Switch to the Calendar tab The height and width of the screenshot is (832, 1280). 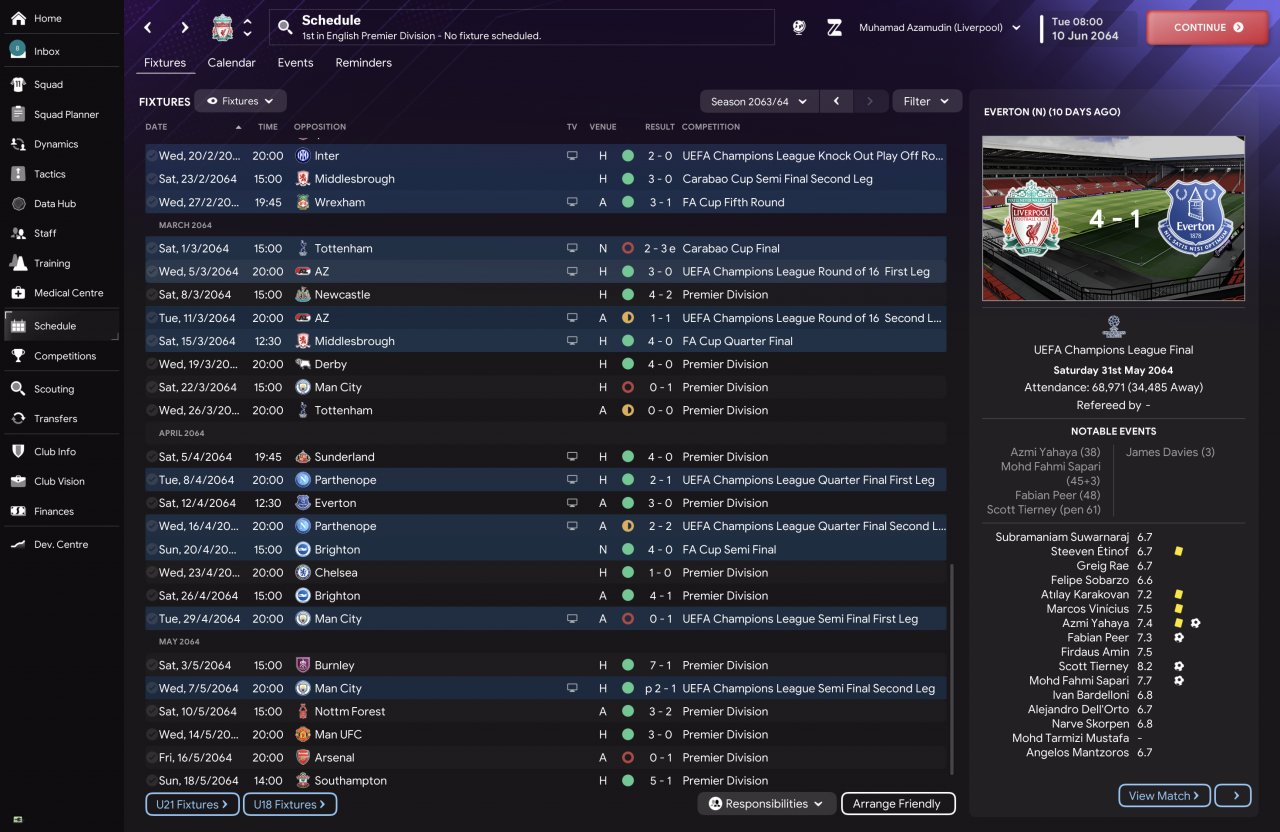point(231,63)
